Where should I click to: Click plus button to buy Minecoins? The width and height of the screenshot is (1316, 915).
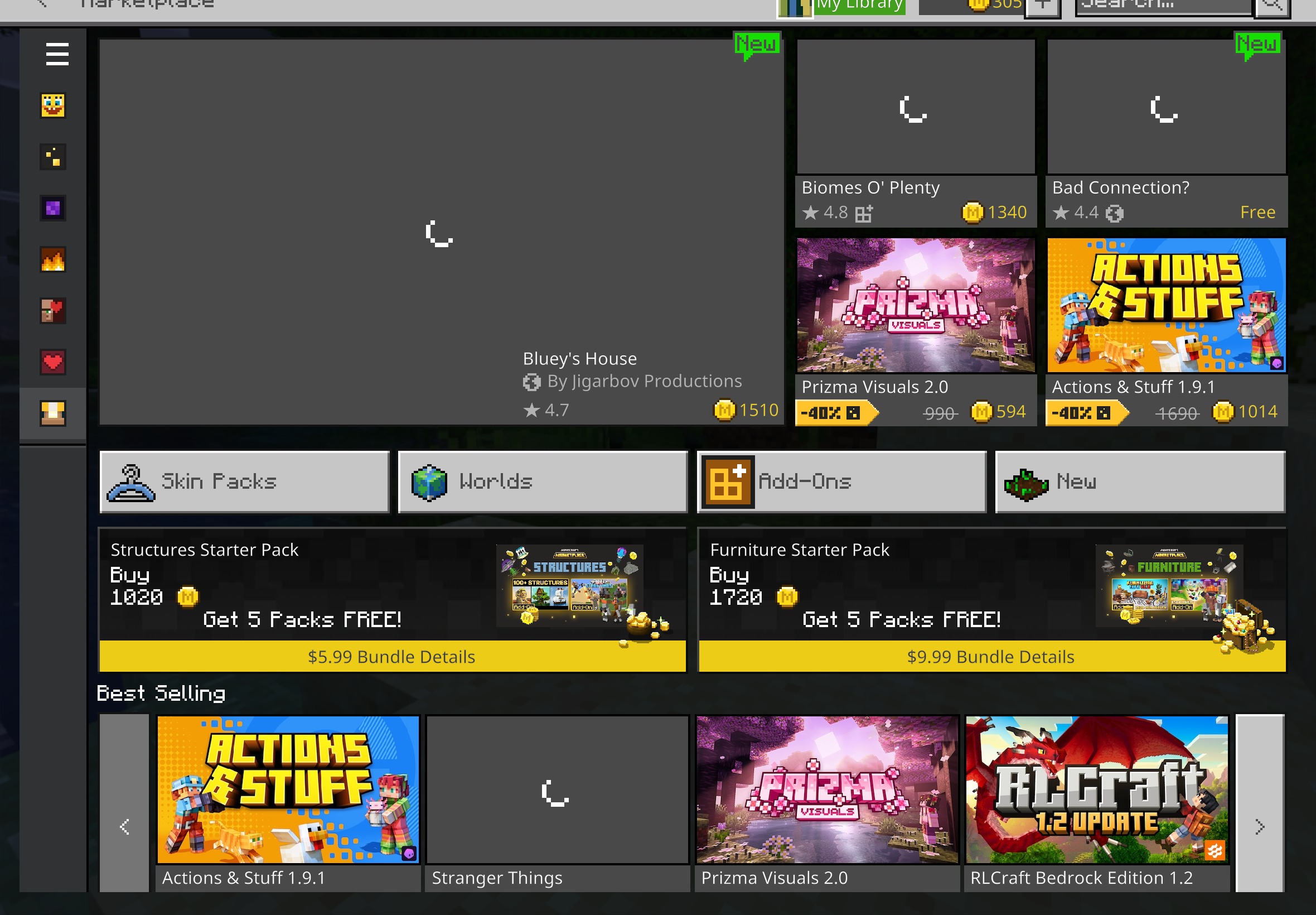pos(1043,6)
